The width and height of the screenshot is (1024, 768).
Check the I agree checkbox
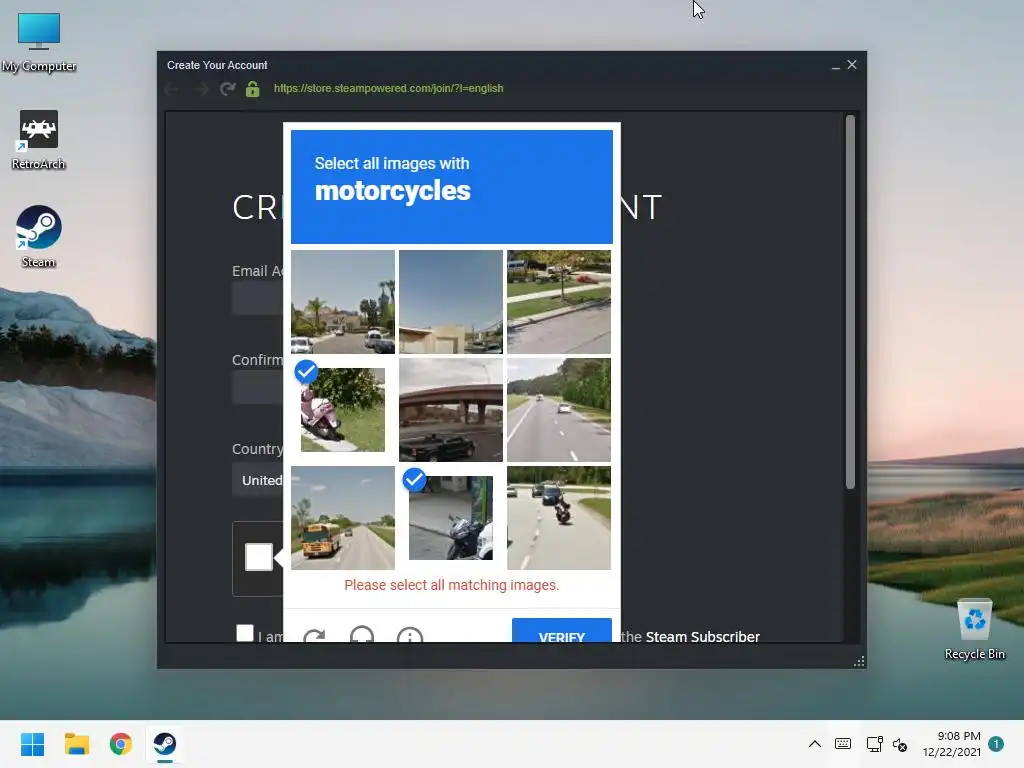click(245, 633)
